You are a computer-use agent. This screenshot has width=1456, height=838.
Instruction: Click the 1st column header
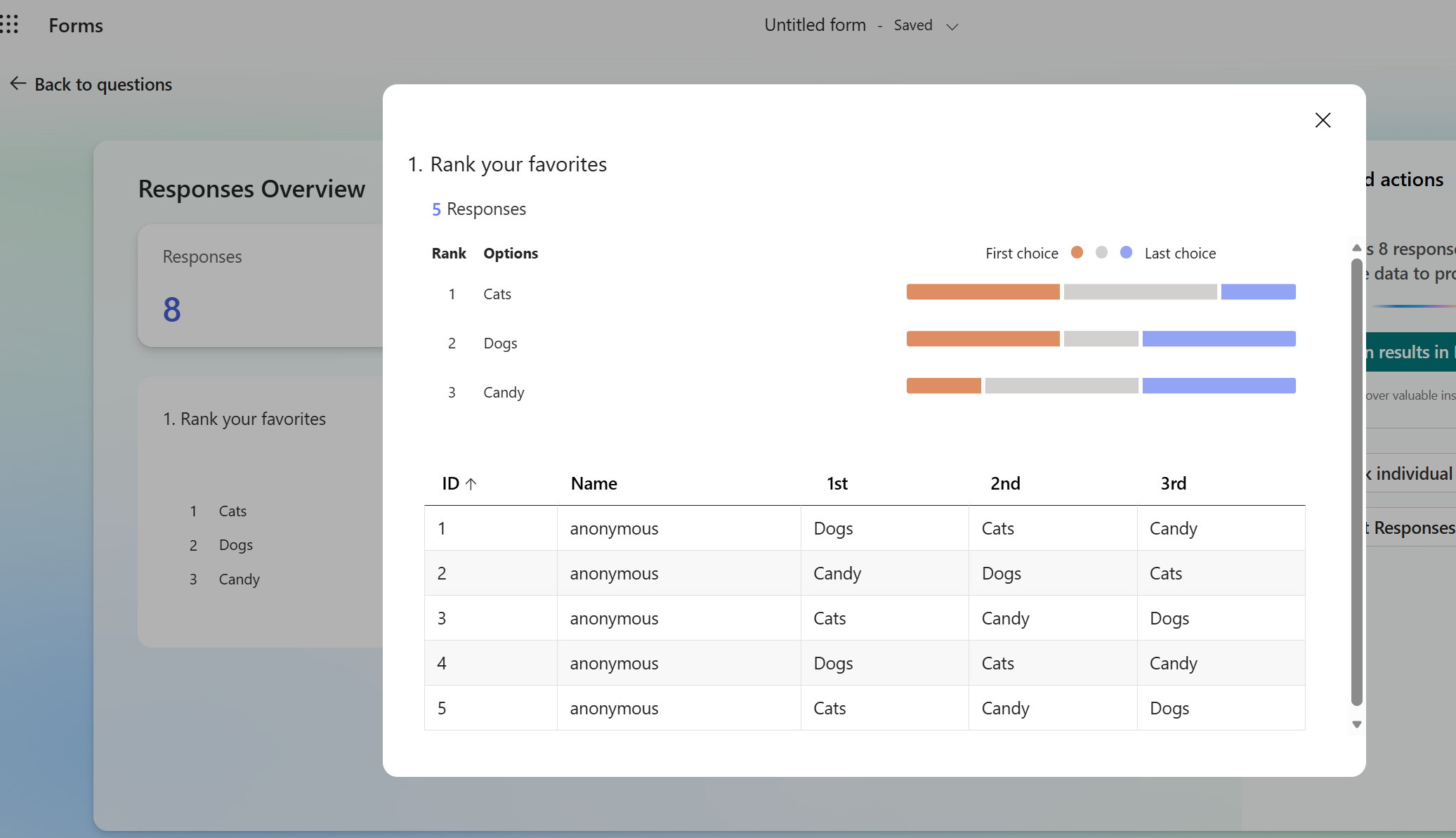coord(837,483)
